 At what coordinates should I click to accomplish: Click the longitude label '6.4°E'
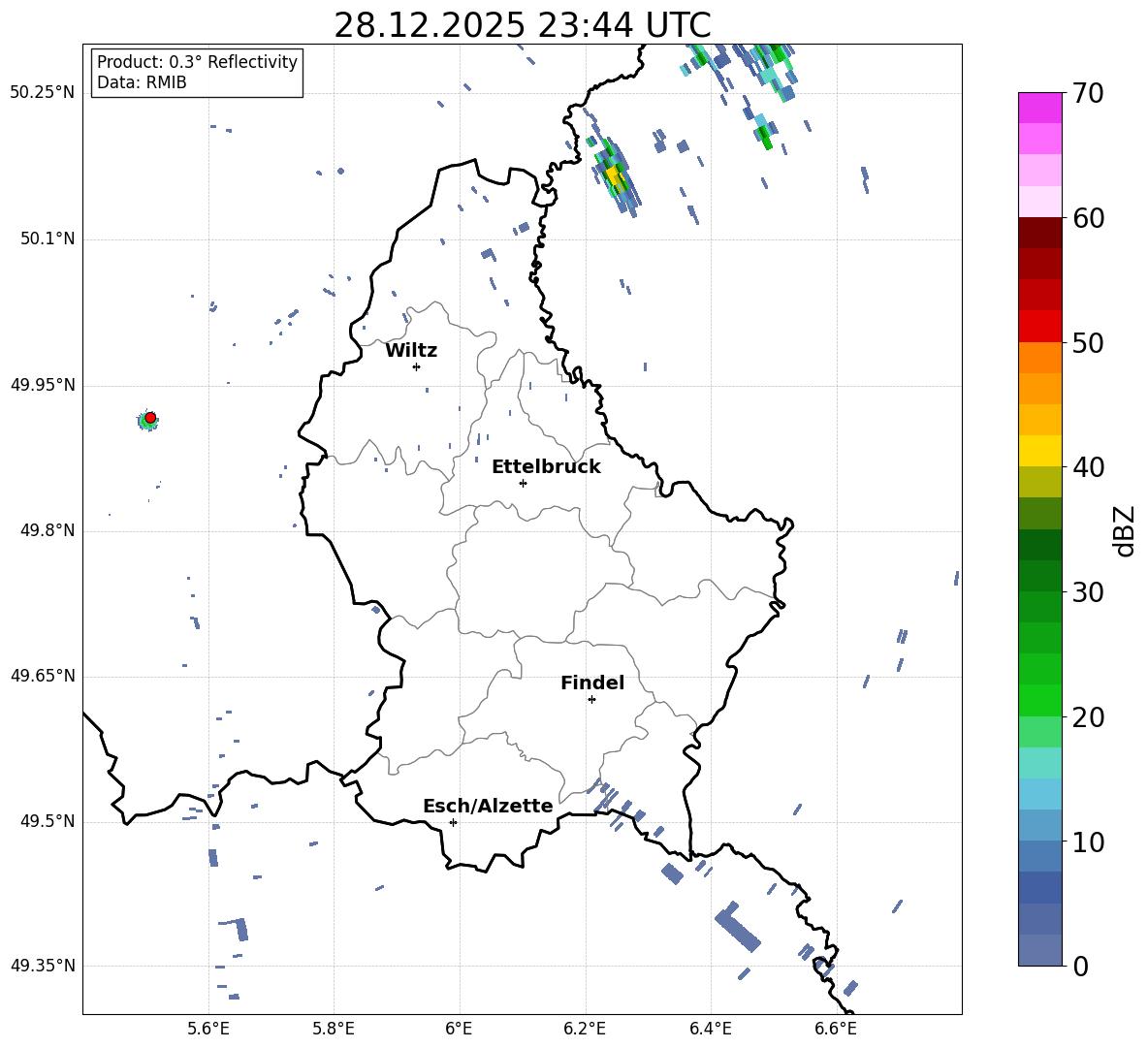(710, 1030)
